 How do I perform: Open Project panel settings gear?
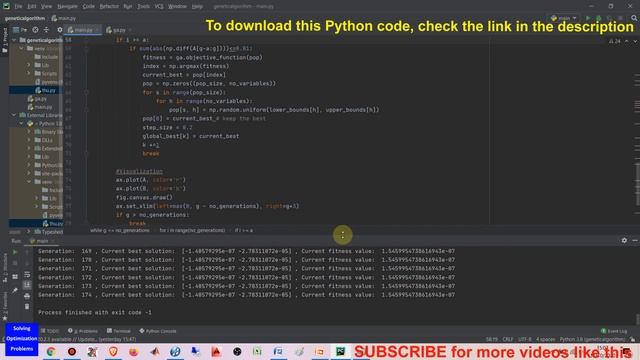tap(60, 30)
